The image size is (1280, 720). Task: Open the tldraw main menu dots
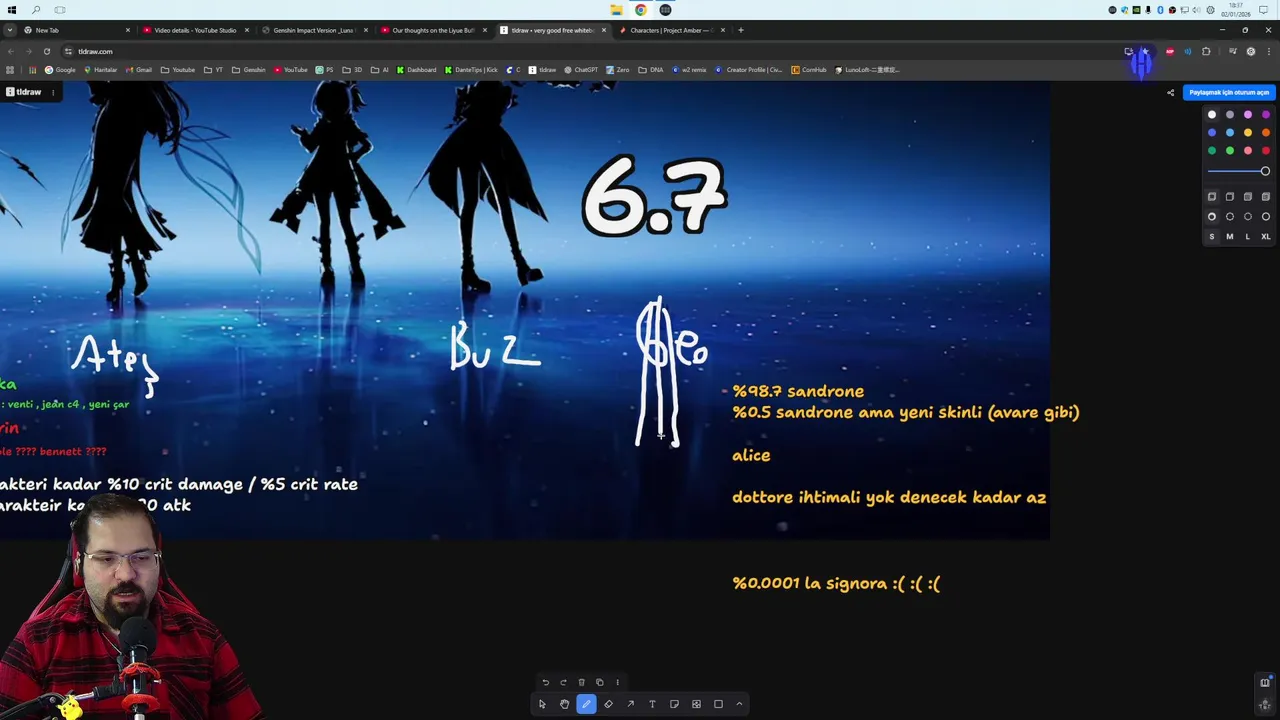[53, 92]
